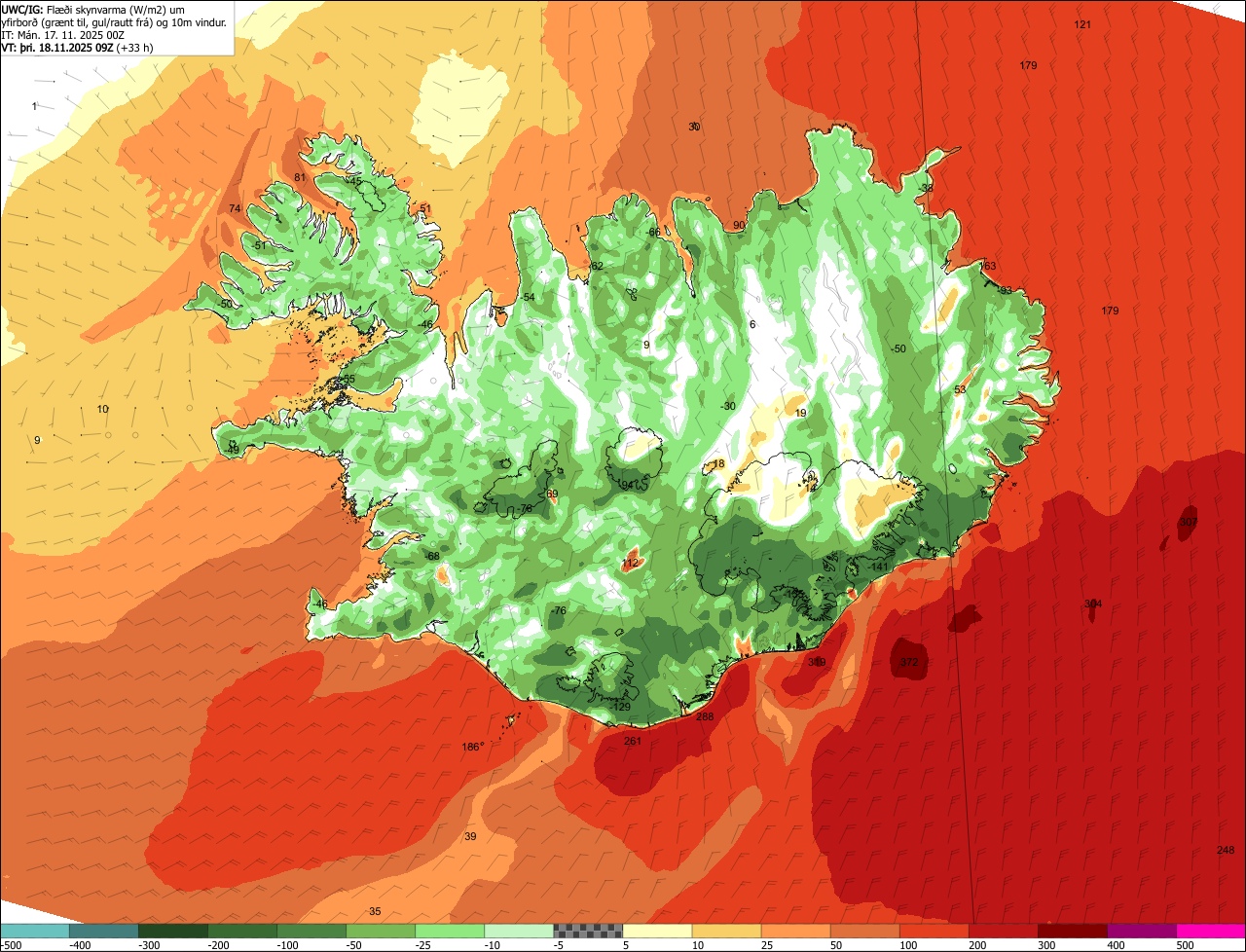Screen dimensions: 1246x952
Task: Click the flux value -54 on the map
Action: [x=528, y=297]
